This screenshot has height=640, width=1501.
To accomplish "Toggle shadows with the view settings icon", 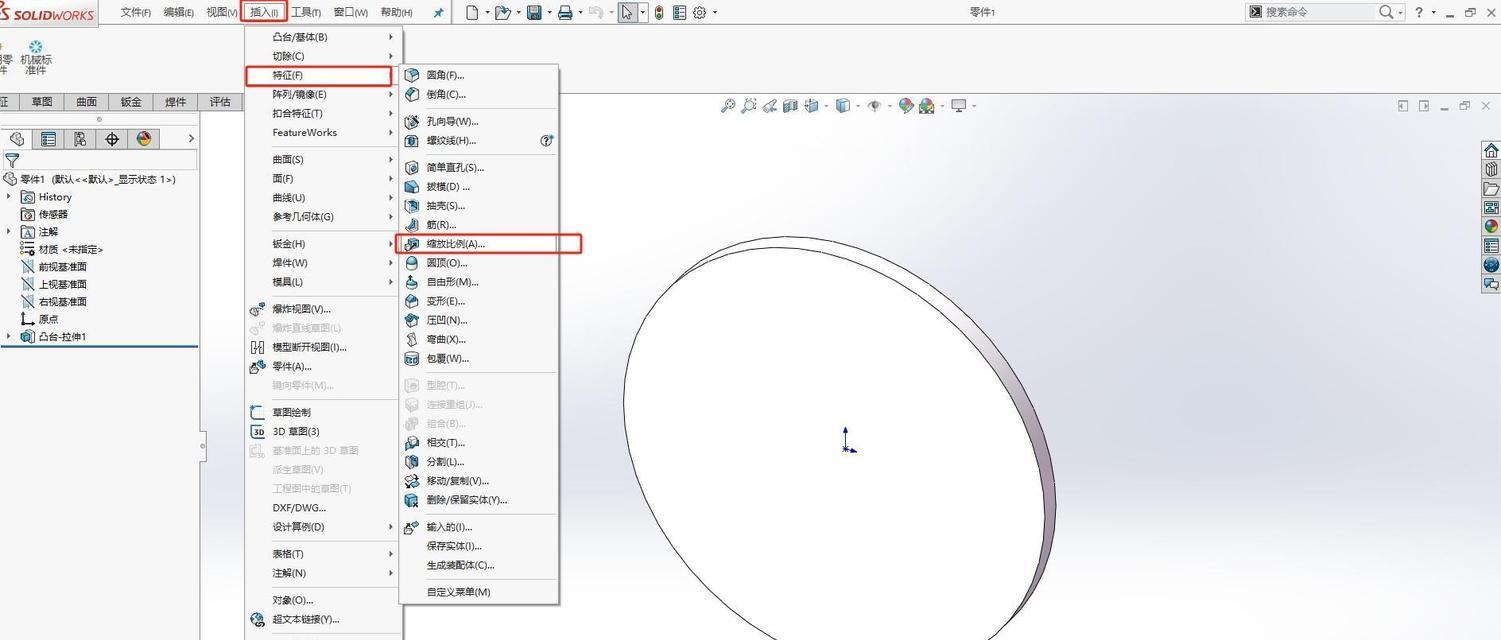I will [961, 105].
